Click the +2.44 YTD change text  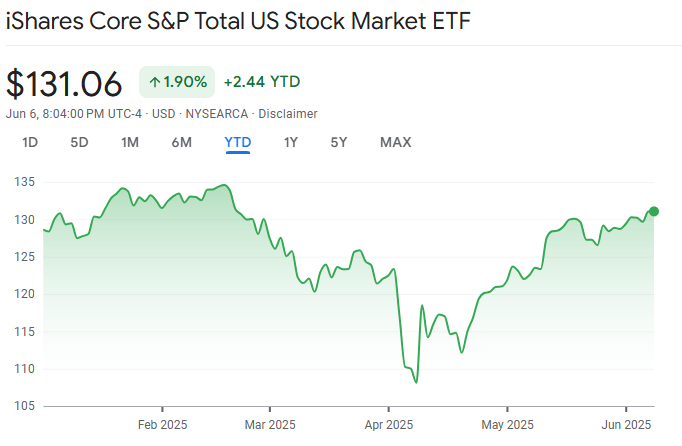(262, 81)
